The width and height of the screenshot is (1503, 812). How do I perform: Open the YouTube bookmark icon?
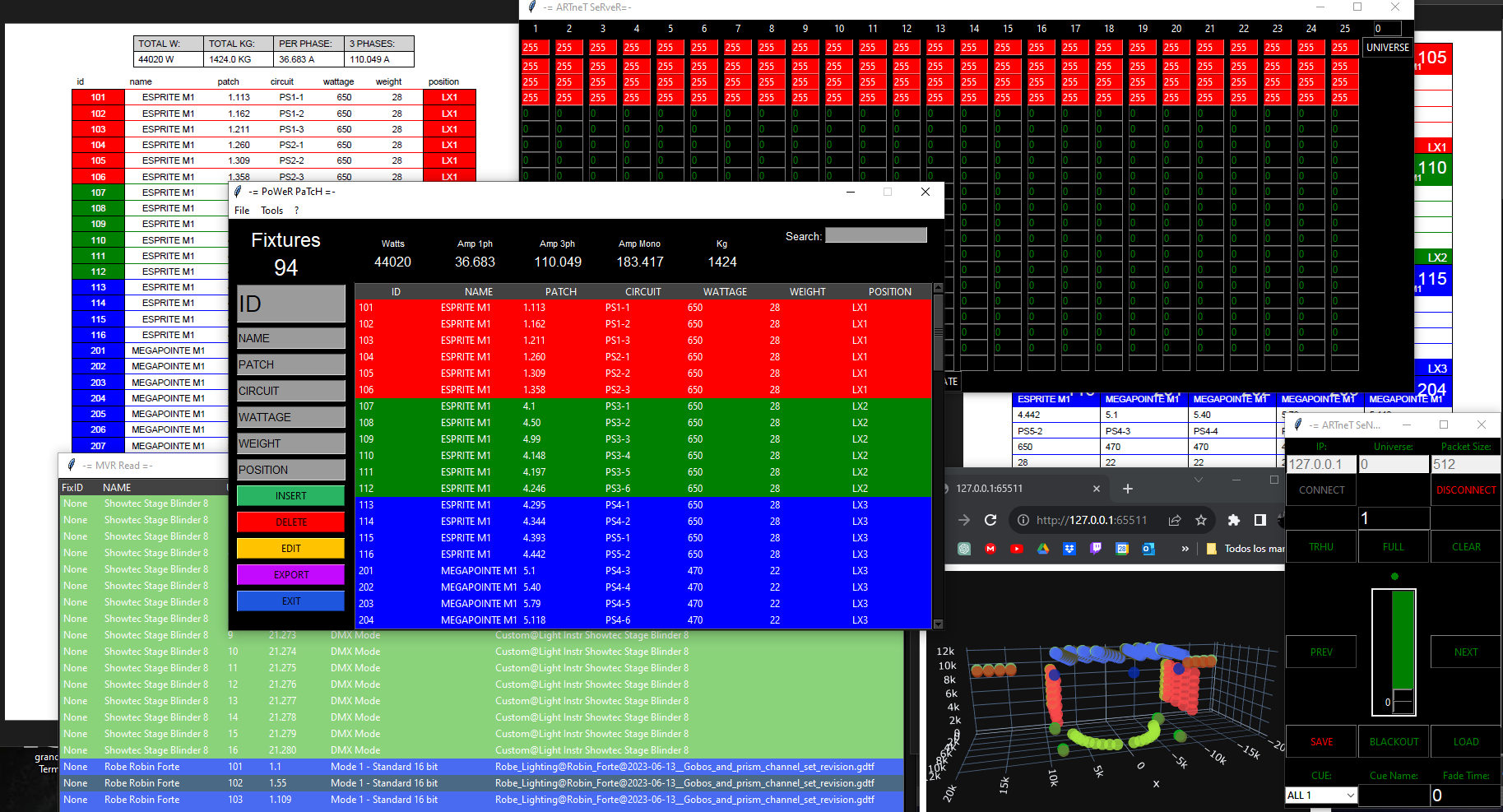coord(1017,549)
